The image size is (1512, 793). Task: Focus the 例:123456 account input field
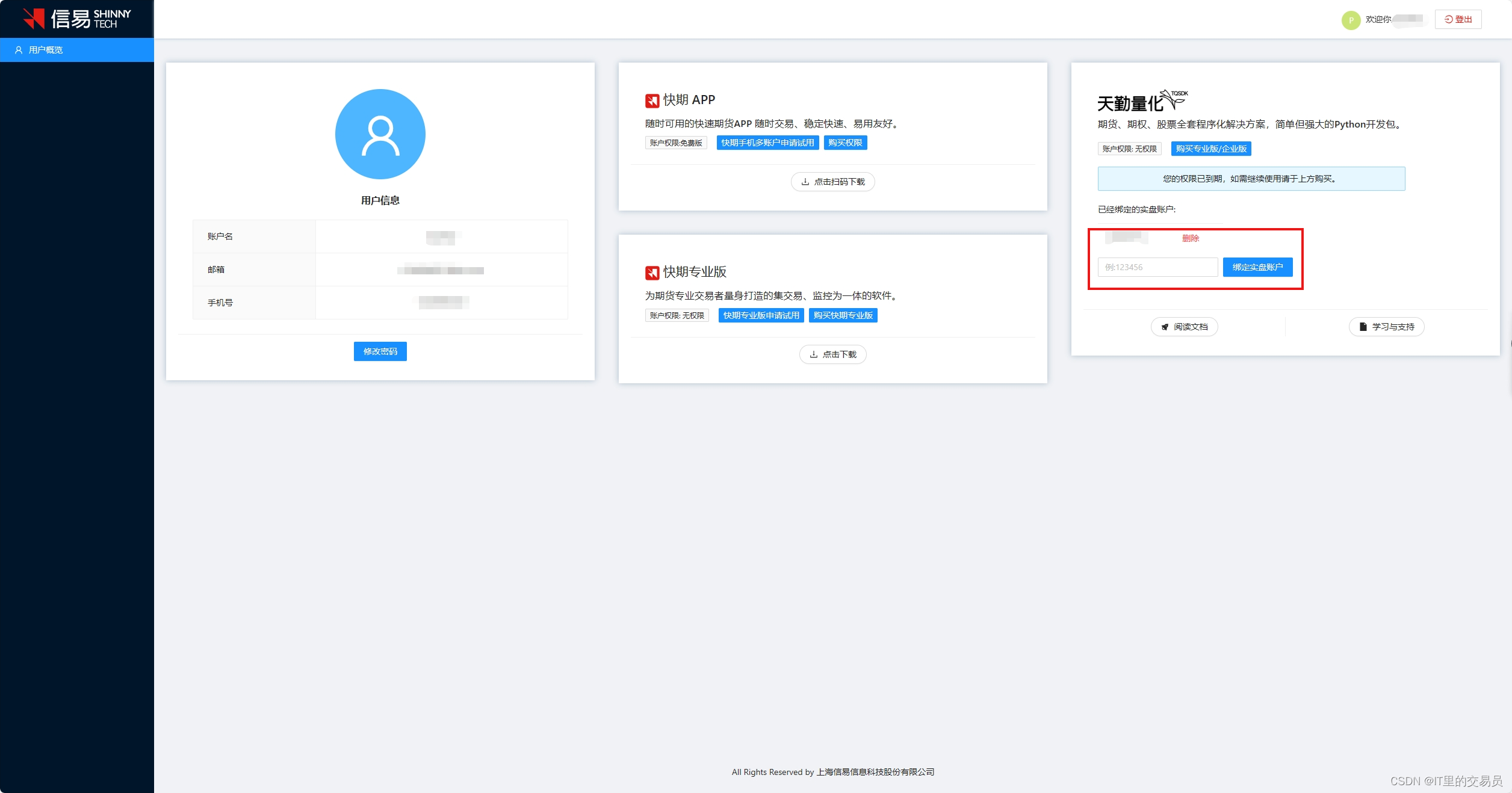[x=1157, y=267]
